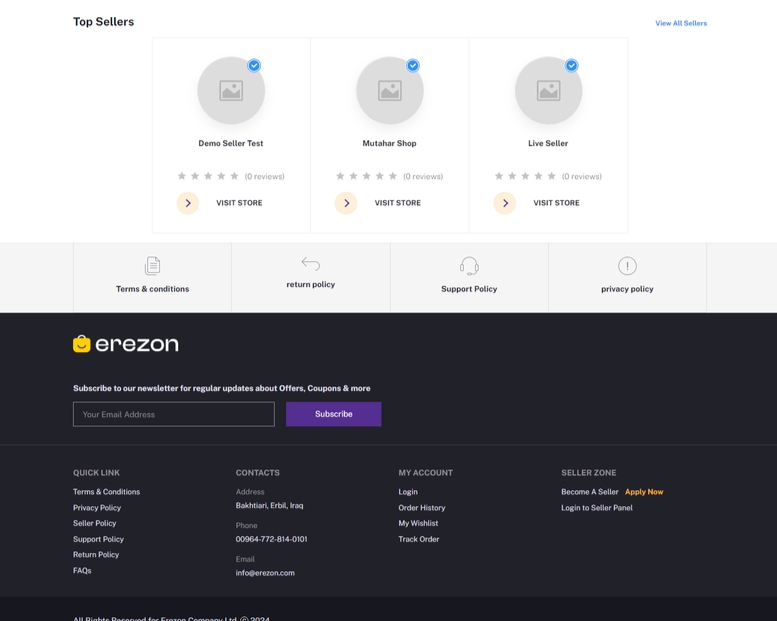Open Demo Seller Test placeholder avatar

[x=231, y=90]
